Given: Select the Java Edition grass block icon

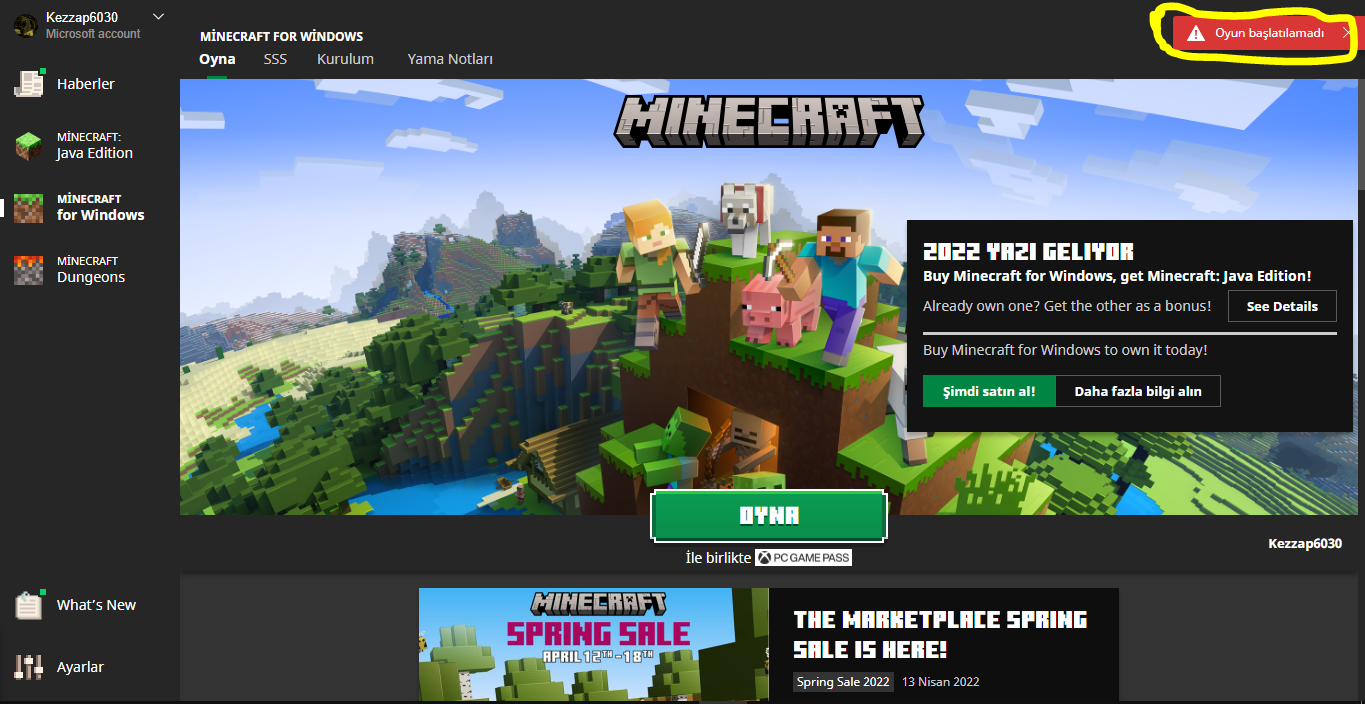Looking at the screenshot, I should (x=28, y=146).
